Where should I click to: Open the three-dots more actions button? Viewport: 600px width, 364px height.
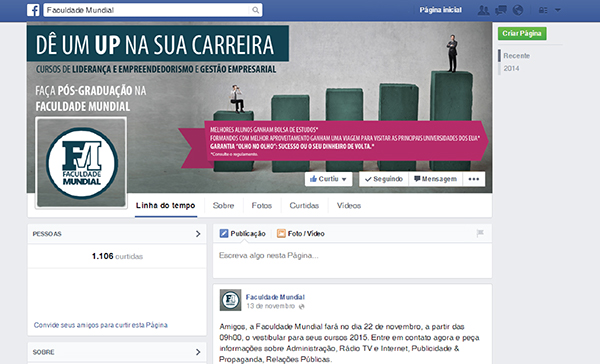point(474,179)
